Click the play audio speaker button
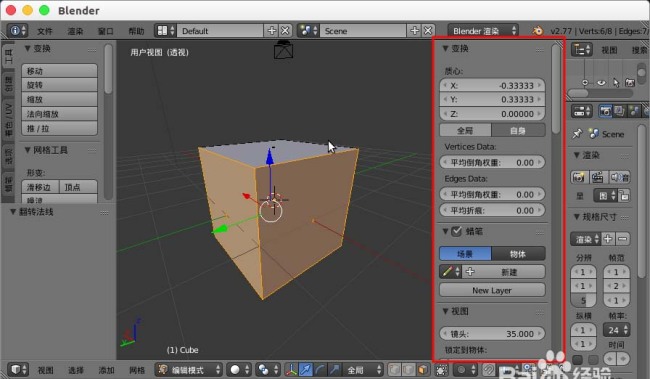650x379 pixels. click(619, 177)
